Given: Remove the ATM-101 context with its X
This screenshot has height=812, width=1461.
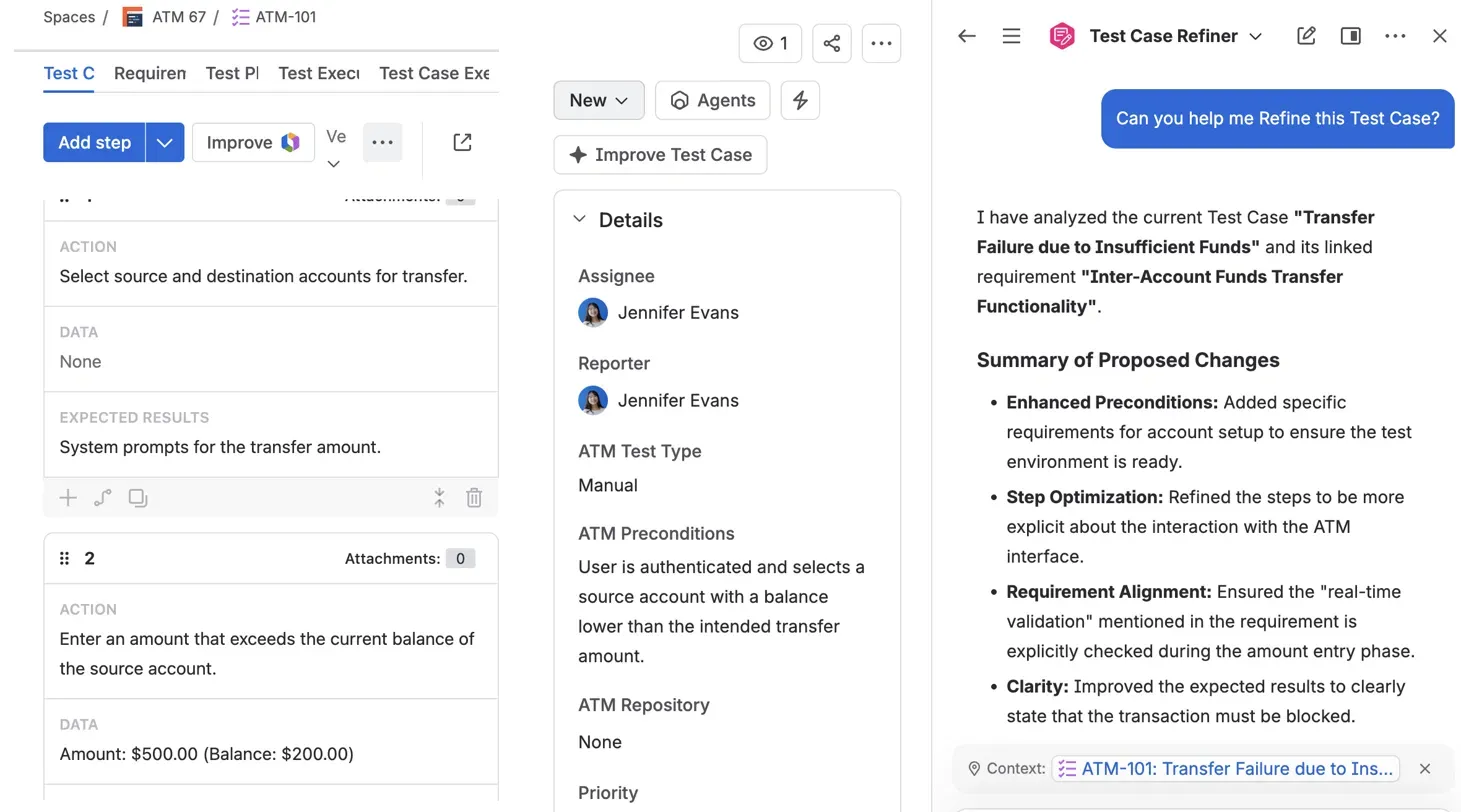Looking at the screenshot, I should point(1425,769).
